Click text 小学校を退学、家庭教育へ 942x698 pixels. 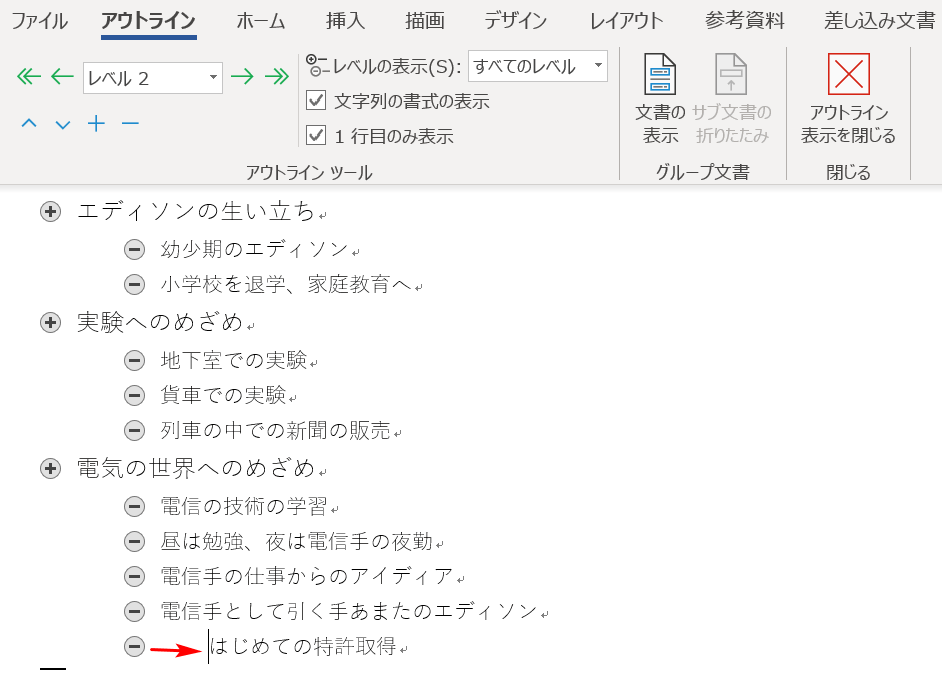[286, 284]
